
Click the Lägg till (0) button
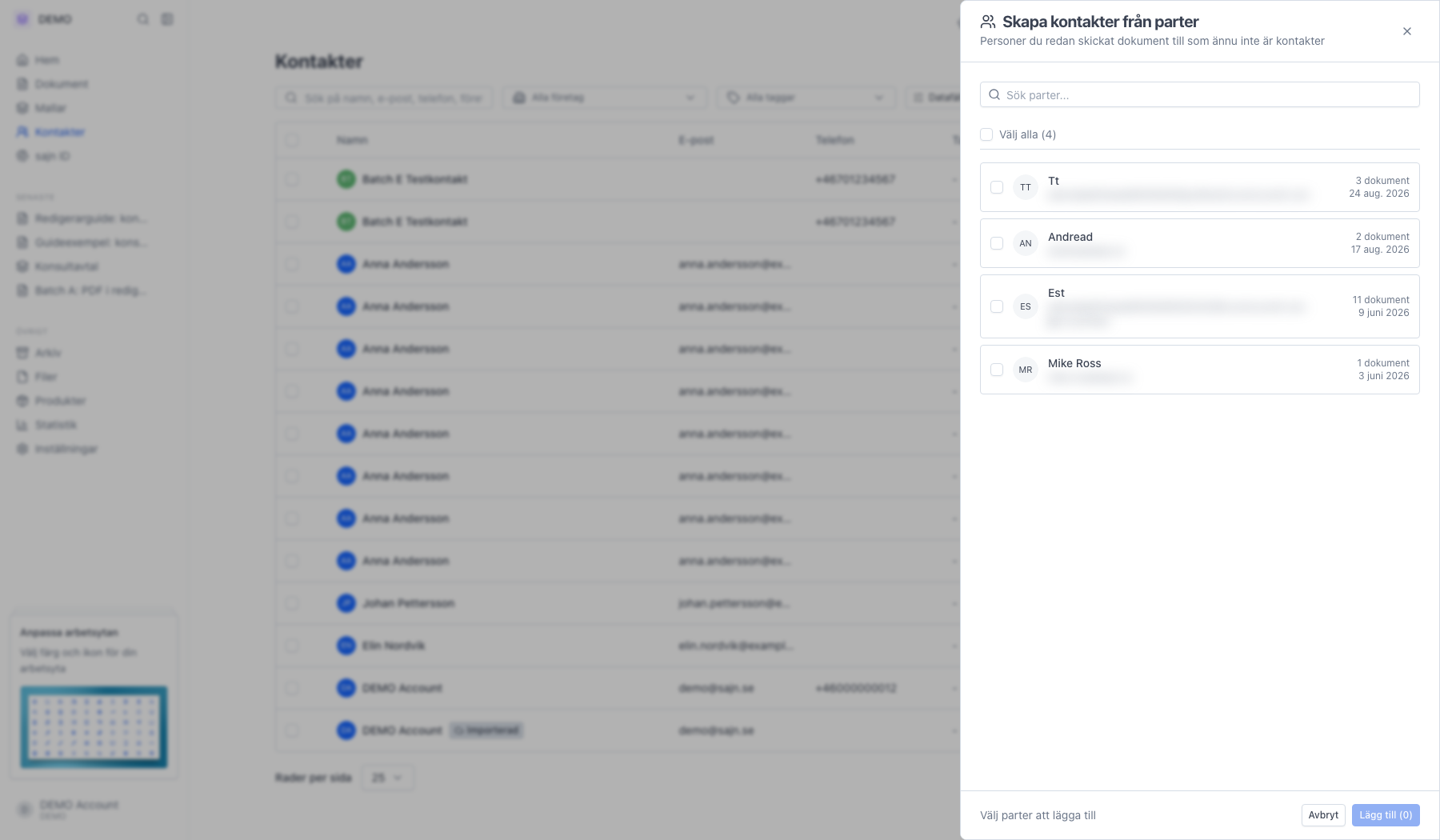tap(1386, 815)
